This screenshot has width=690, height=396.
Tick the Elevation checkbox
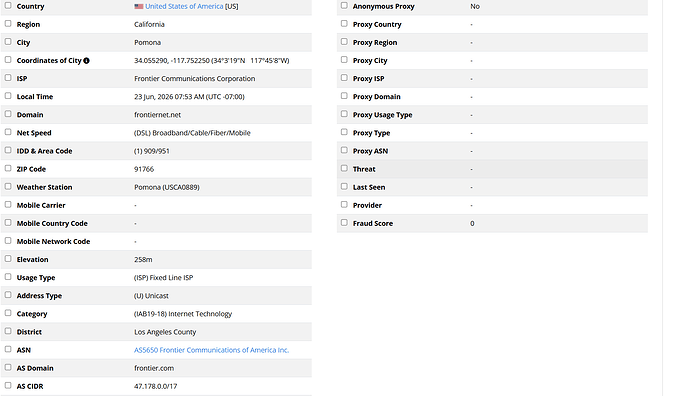8,259
